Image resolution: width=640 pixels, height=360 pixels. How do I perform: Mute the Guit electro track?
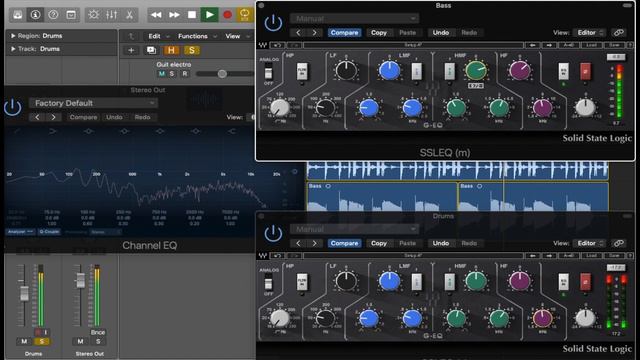pos(162,74)
